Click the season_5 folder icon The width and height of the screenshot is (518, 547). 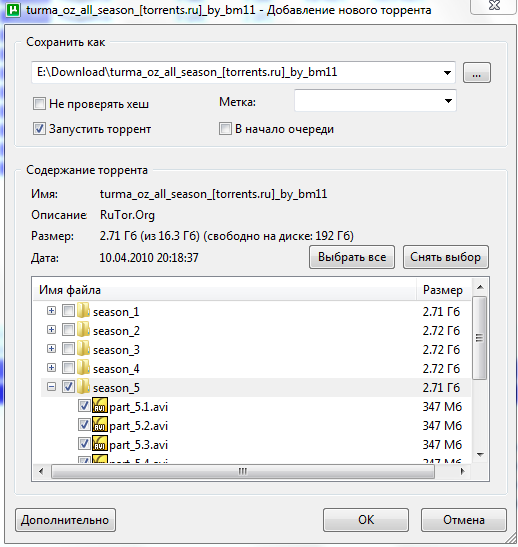83,387
